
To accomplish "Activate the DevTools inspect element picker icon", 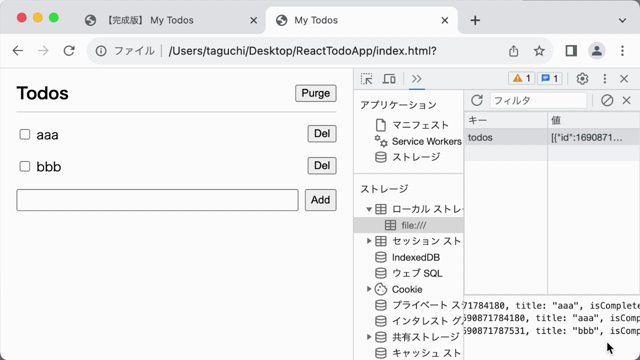I will [367, 79].
